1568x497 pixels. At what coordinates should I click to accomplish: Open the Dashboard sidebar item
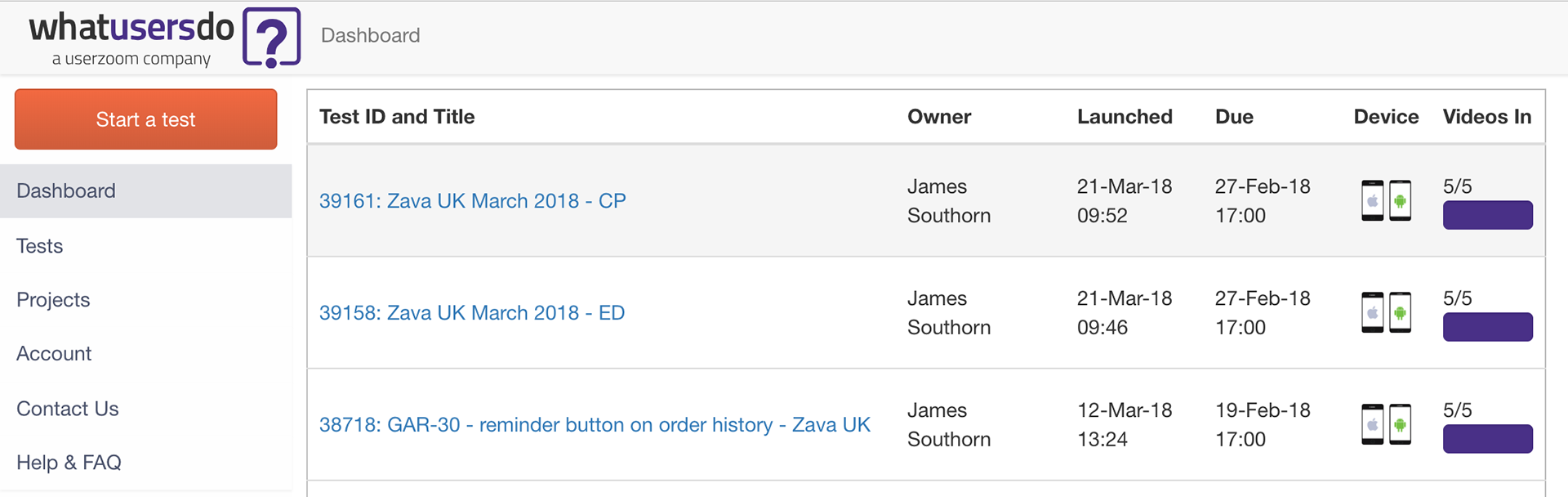pos(66,191)
